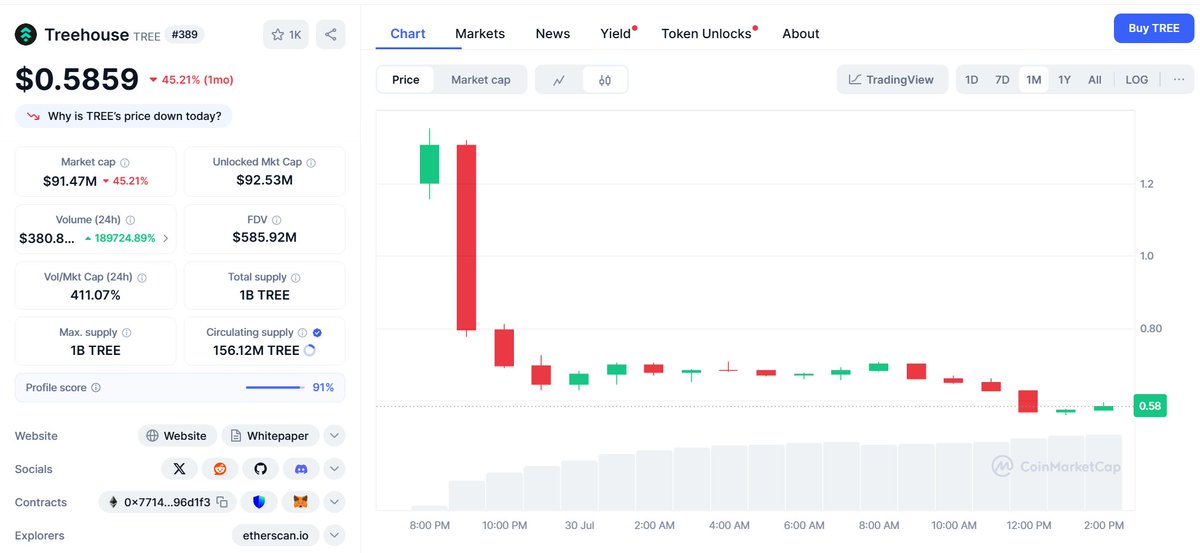
Task: Click Market cap info icon
Action: [x=125, y=162]
